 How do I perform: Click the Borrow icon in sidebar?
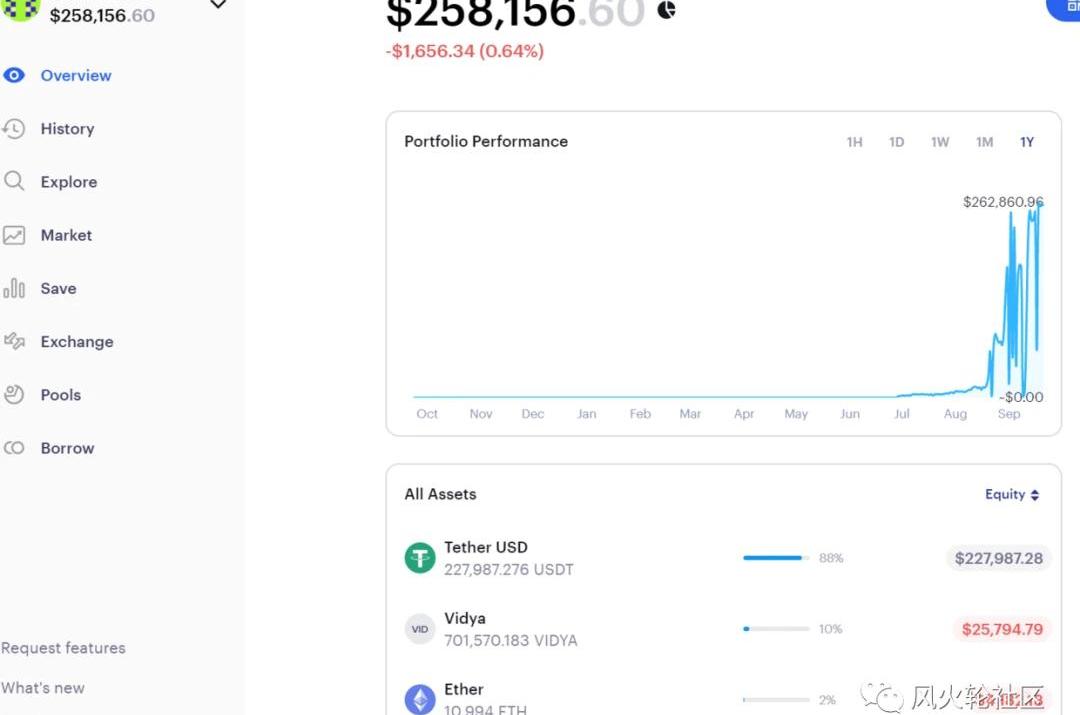14,448
